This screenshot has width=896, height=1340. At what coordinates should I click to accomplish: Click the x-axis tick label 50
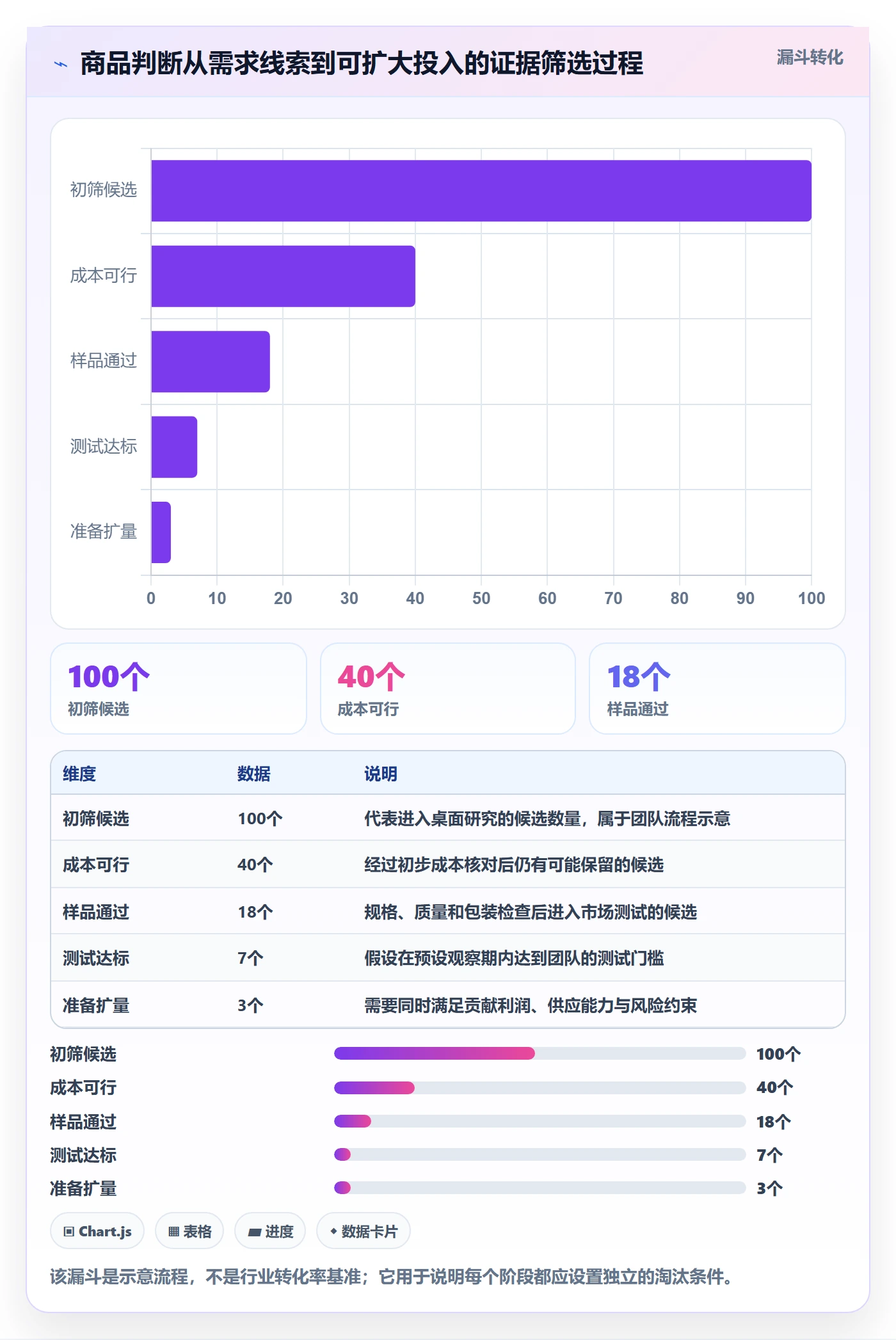point(481,598)
